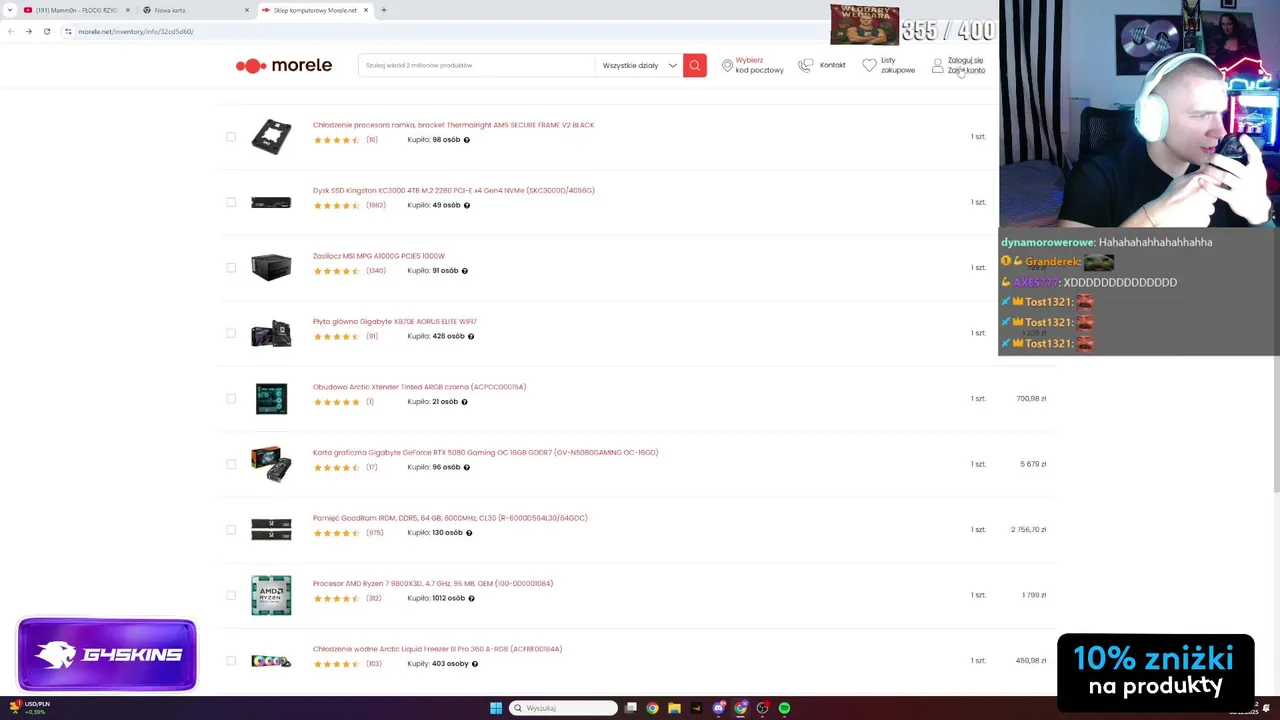Click the info icon next to Kupiło: 96 osób
1280x720 pixels.
click(x=467, y=467)
